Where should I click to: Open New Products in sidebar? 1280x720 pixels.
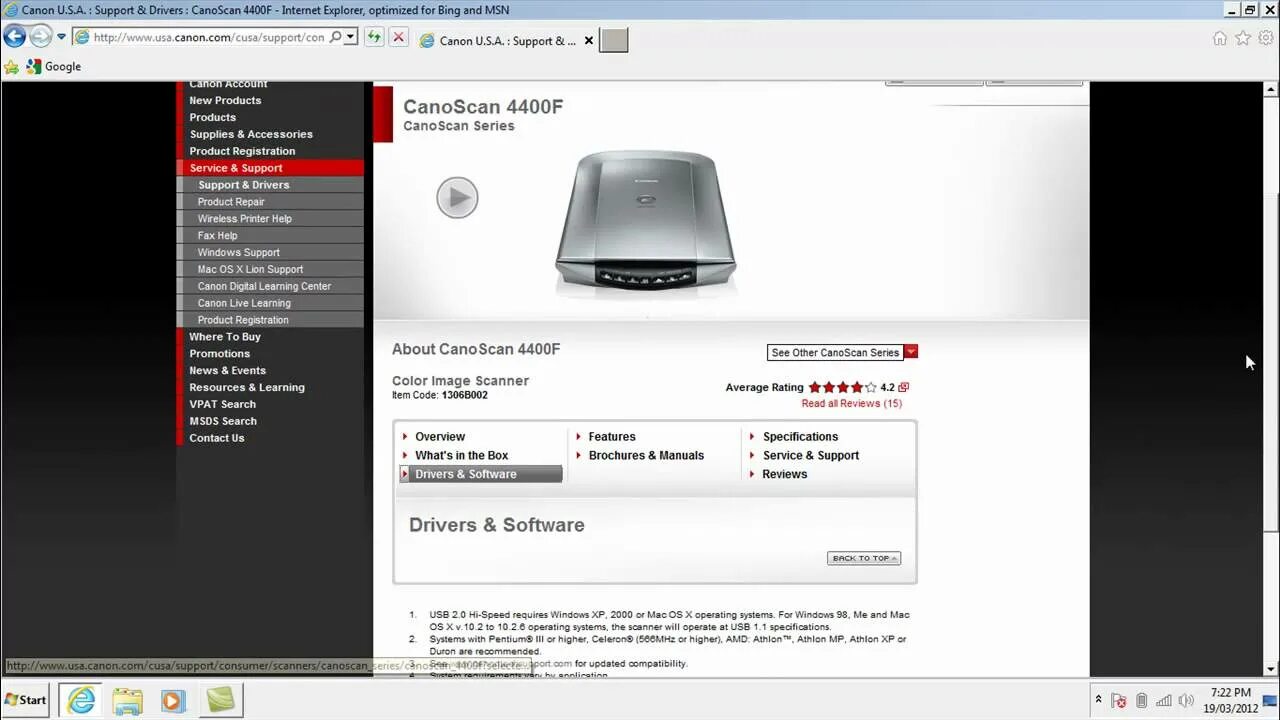click(x=225, y=100)
